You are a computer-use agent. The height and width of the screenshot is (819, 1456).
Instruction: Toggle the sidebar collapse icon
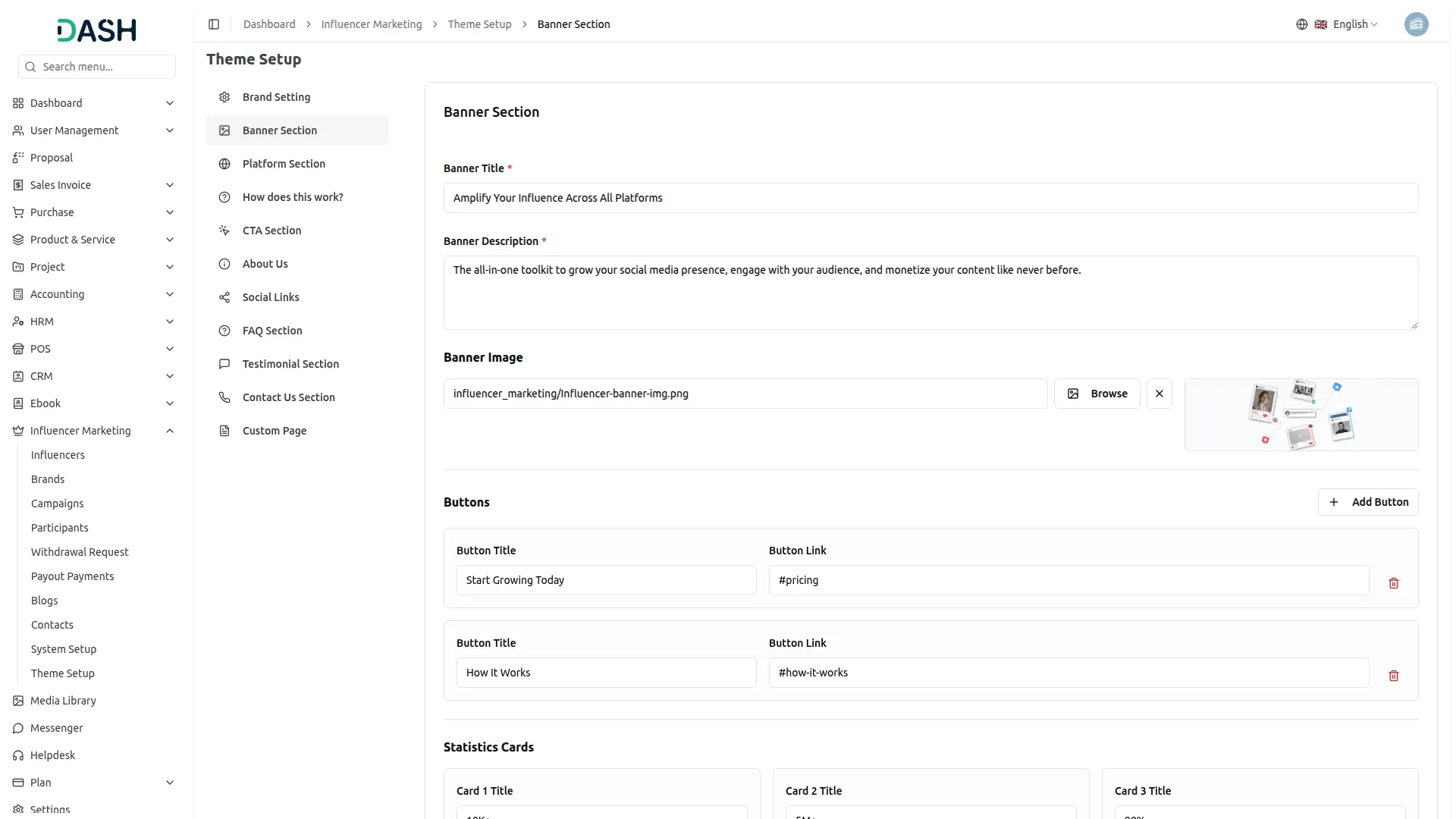[x=214, y=24]
